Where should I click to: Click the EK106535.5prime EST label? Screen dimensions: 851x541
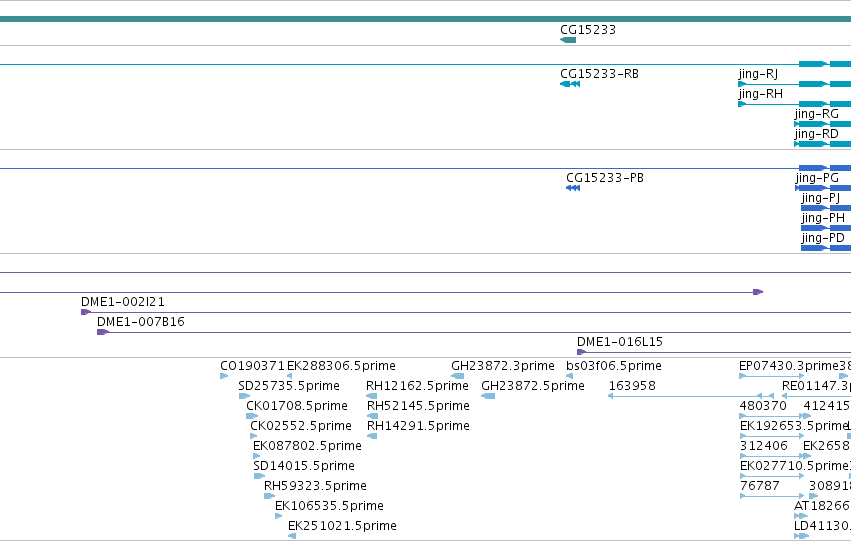click(x=329, y=506)
